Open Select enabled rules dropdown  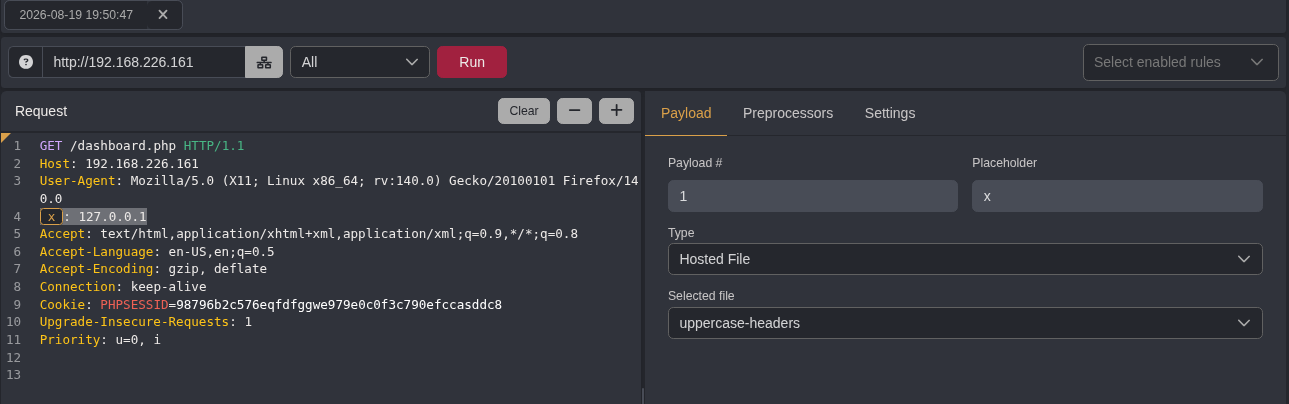tap(1181, 62)
